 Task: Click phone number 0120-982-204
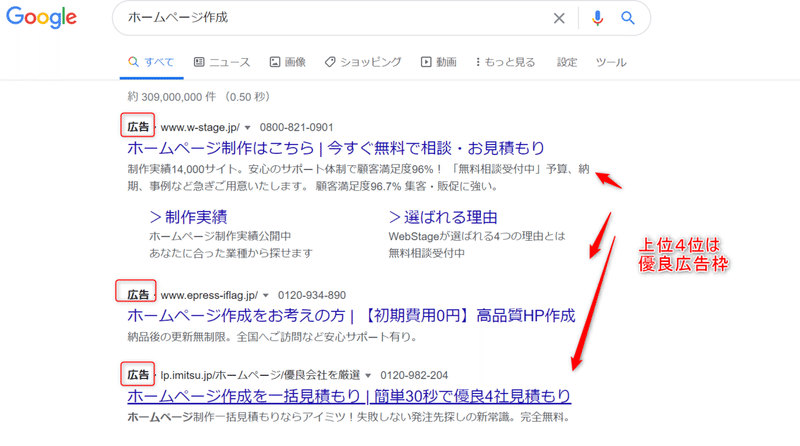coord(414,376)
